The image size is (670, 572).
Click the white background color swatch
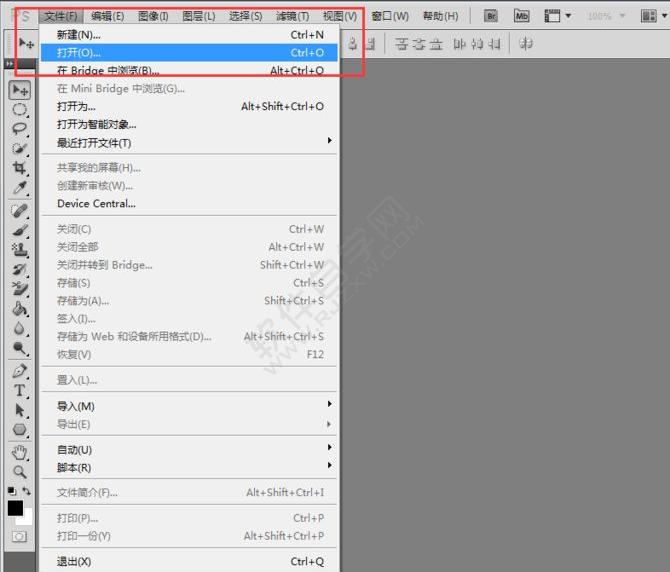(27, 518)
